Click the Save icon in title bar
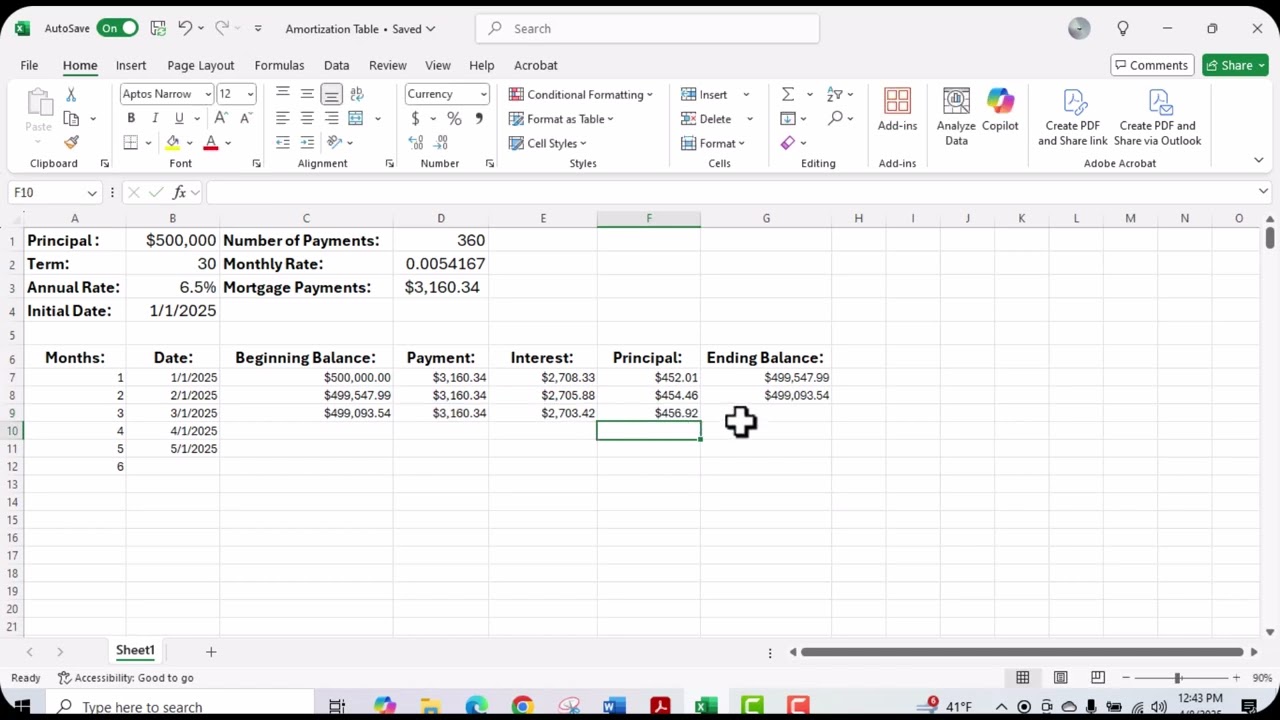Image resolution: width=1280 pixels, height=720 pixels. (158, 28)
